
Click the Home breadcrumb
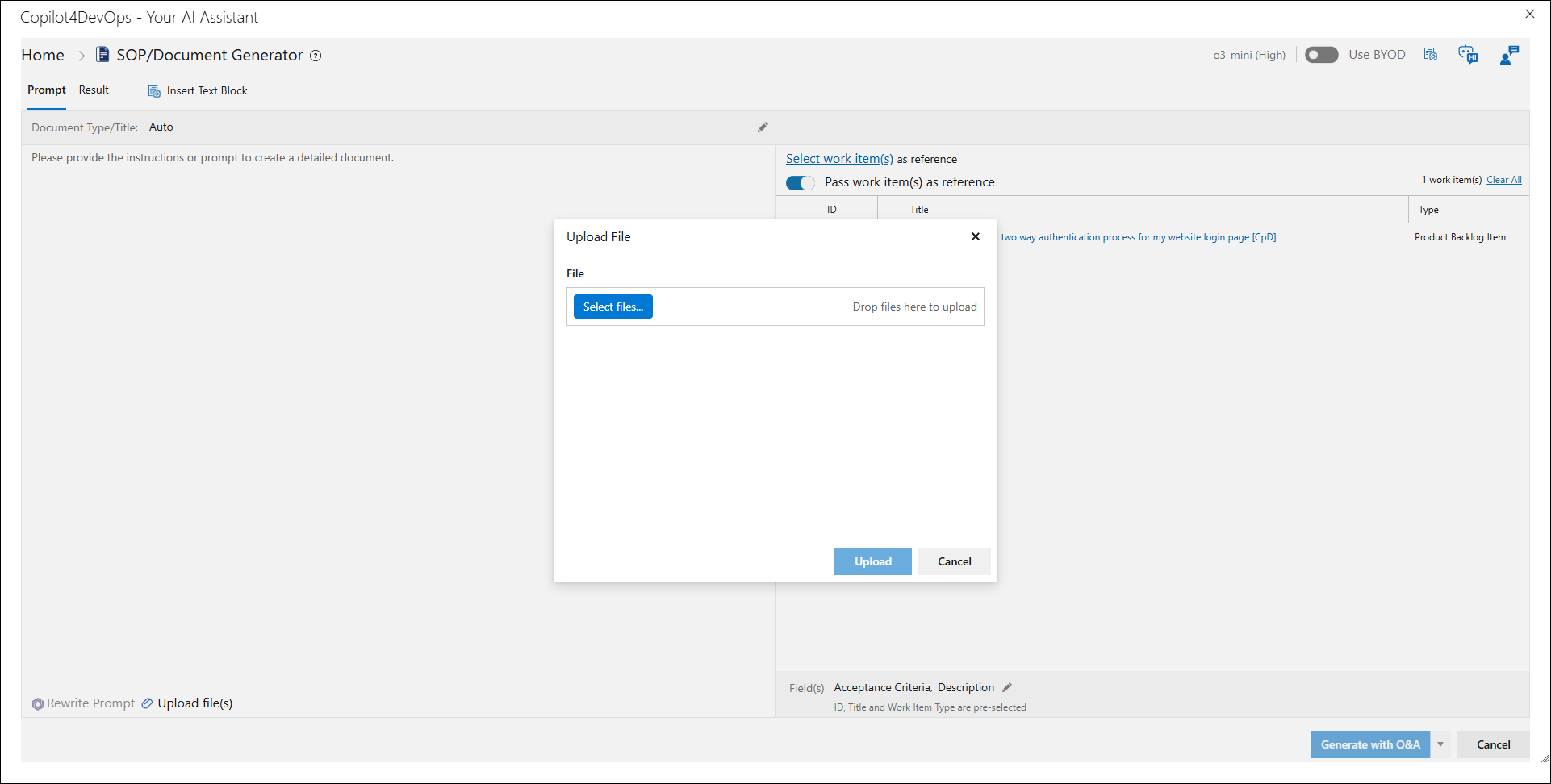pos(43,56)
